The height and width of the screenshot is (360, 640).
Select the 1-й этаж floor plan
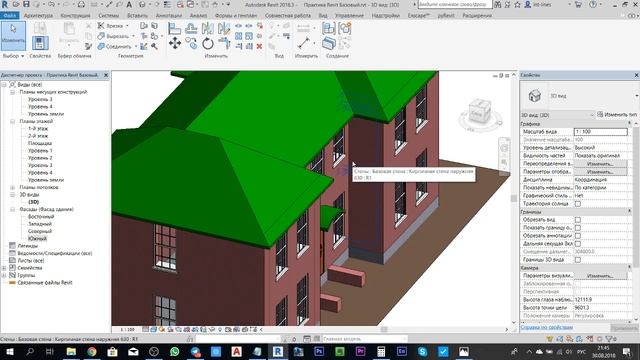(38, 129)
